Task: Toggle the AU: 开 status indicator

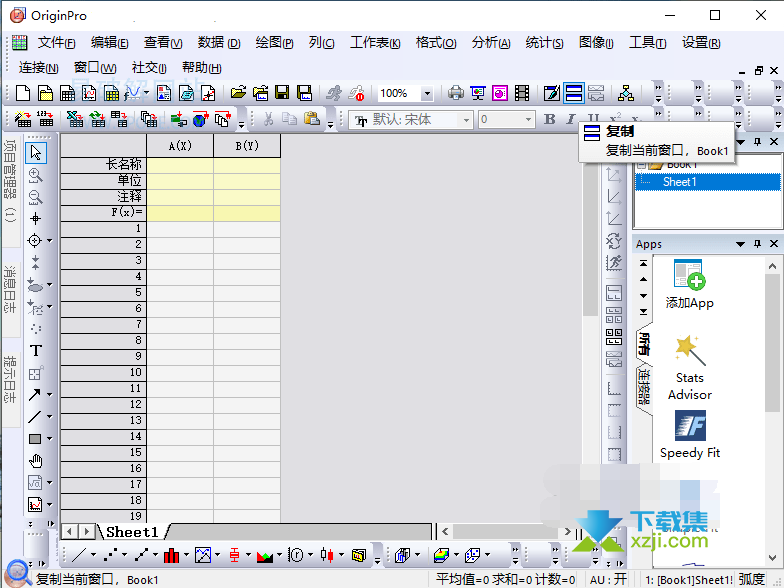Action: tap(608, 580)
